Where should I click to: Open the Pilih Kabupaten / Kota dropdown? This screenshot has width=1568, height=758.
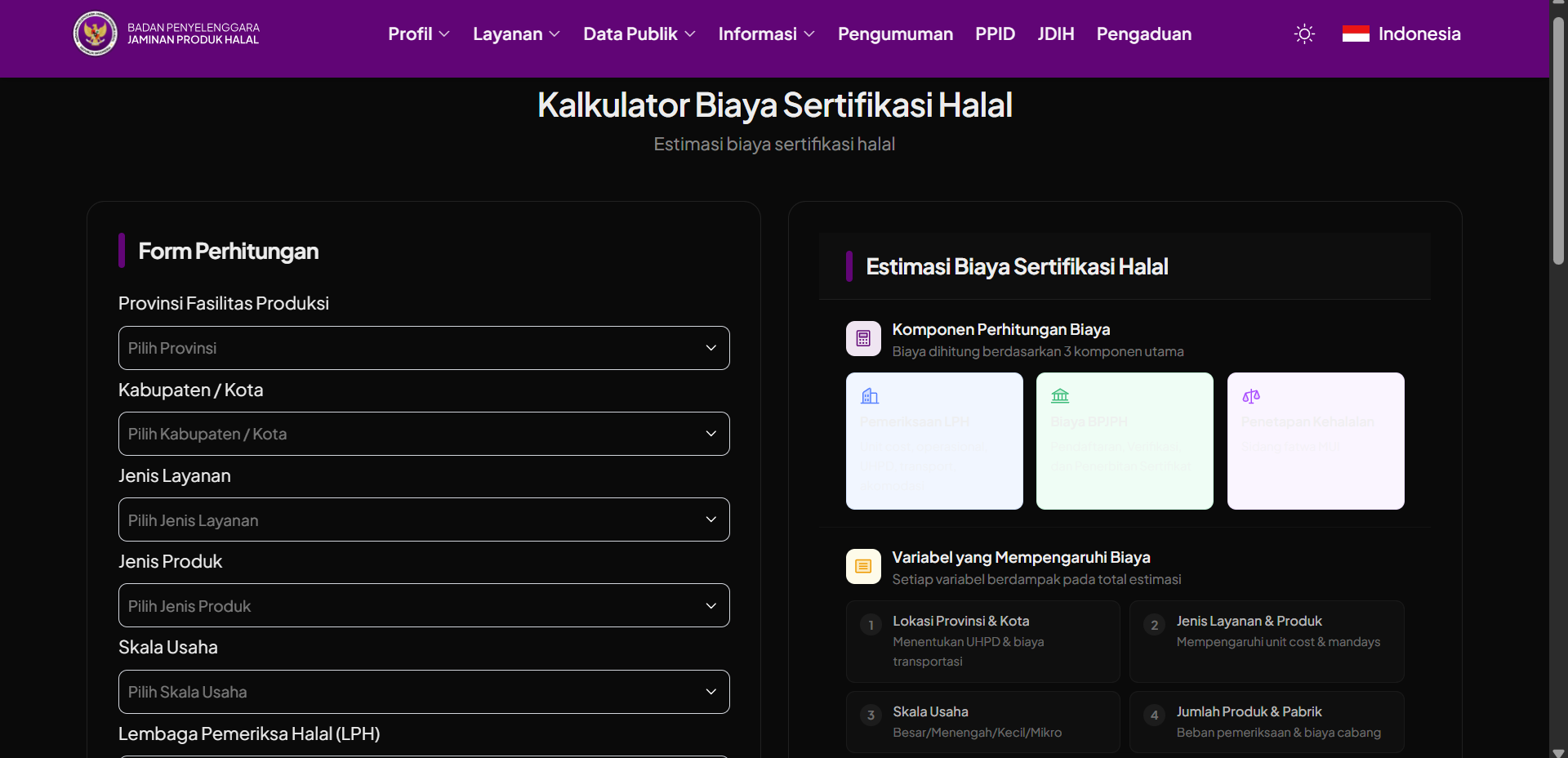pyautogui.click(x=424, y=434)
